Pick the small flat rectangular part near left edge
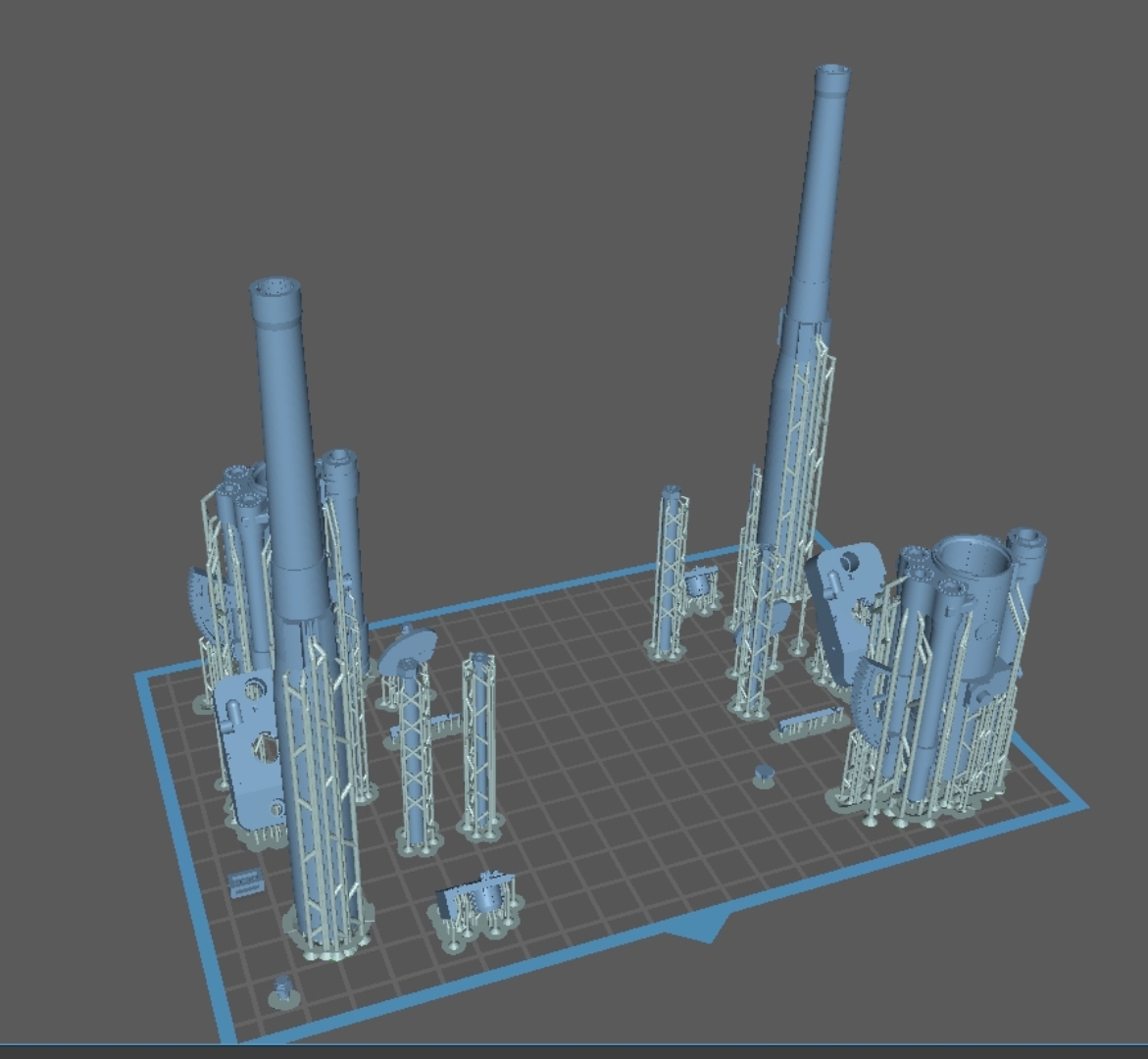 pyautogui.click(x=245, y=882)
